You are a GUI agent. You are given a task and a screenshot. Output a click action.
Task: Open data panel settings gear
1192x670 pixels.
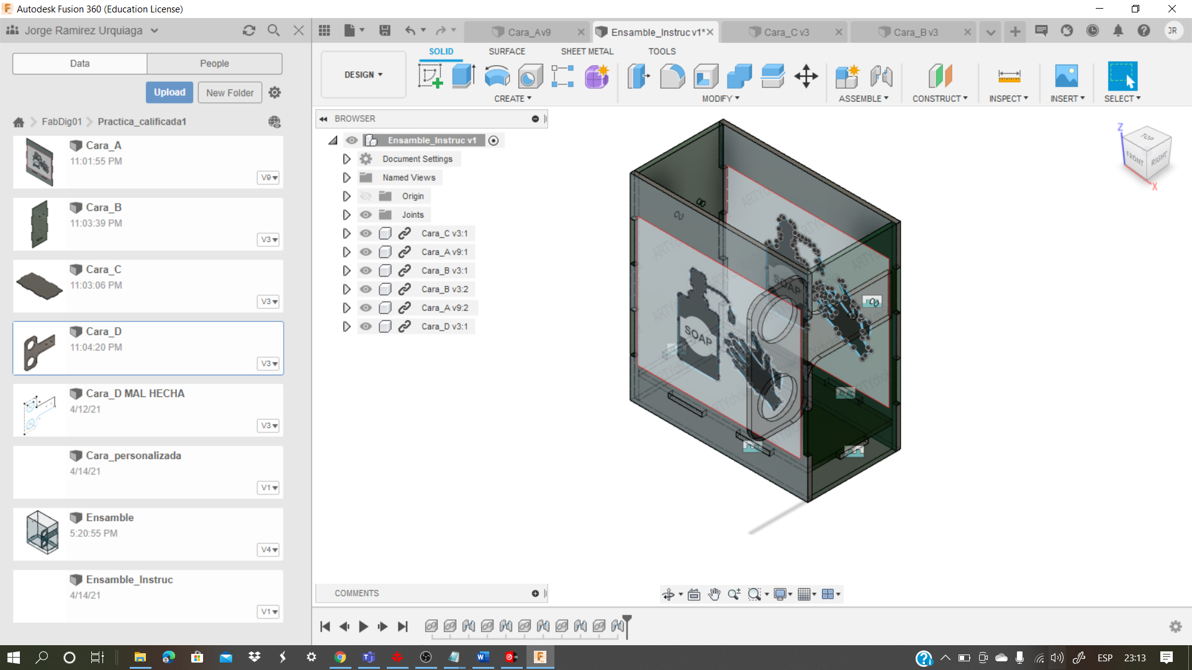point(274,92)
